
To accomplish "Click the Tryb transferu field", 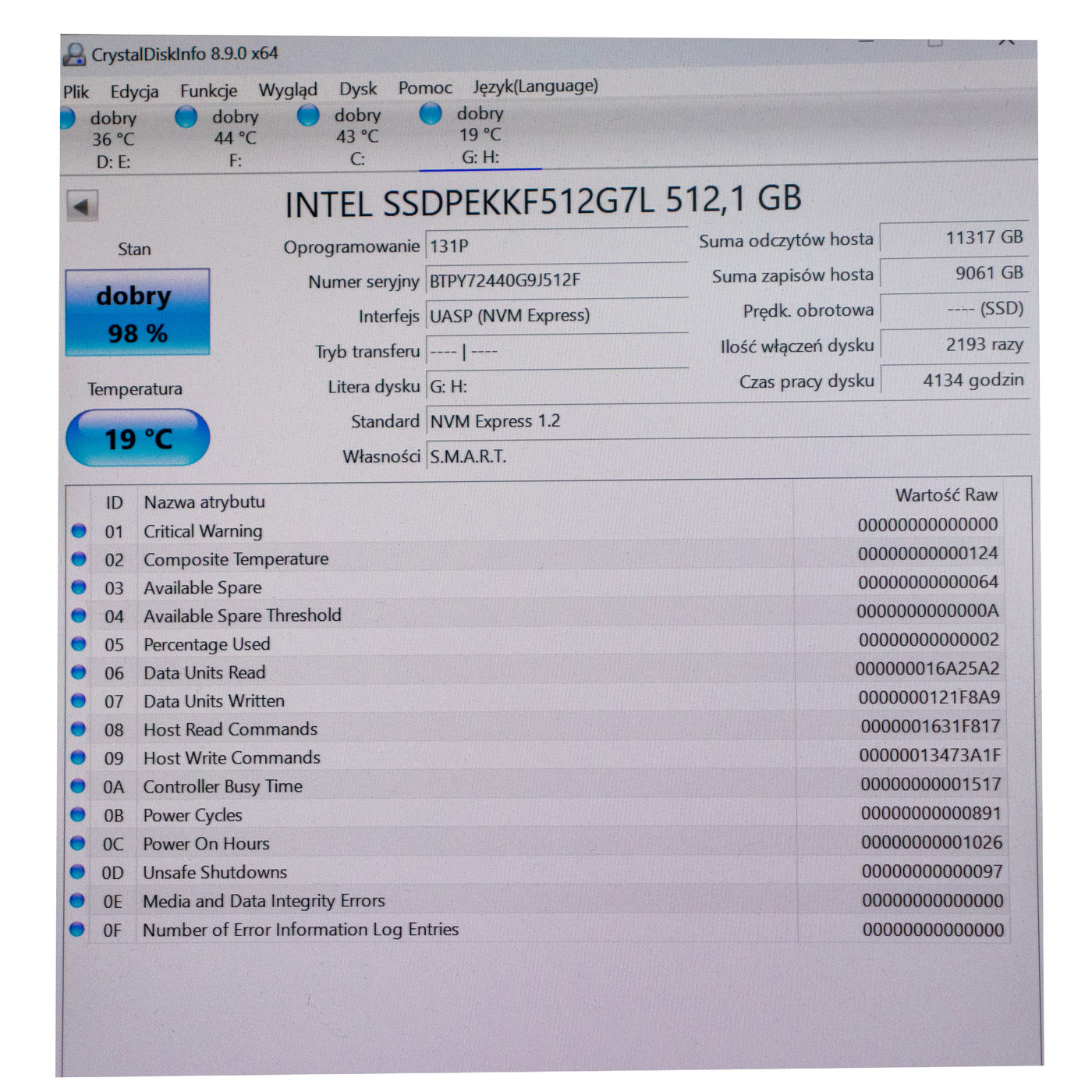I will point(557,351).
